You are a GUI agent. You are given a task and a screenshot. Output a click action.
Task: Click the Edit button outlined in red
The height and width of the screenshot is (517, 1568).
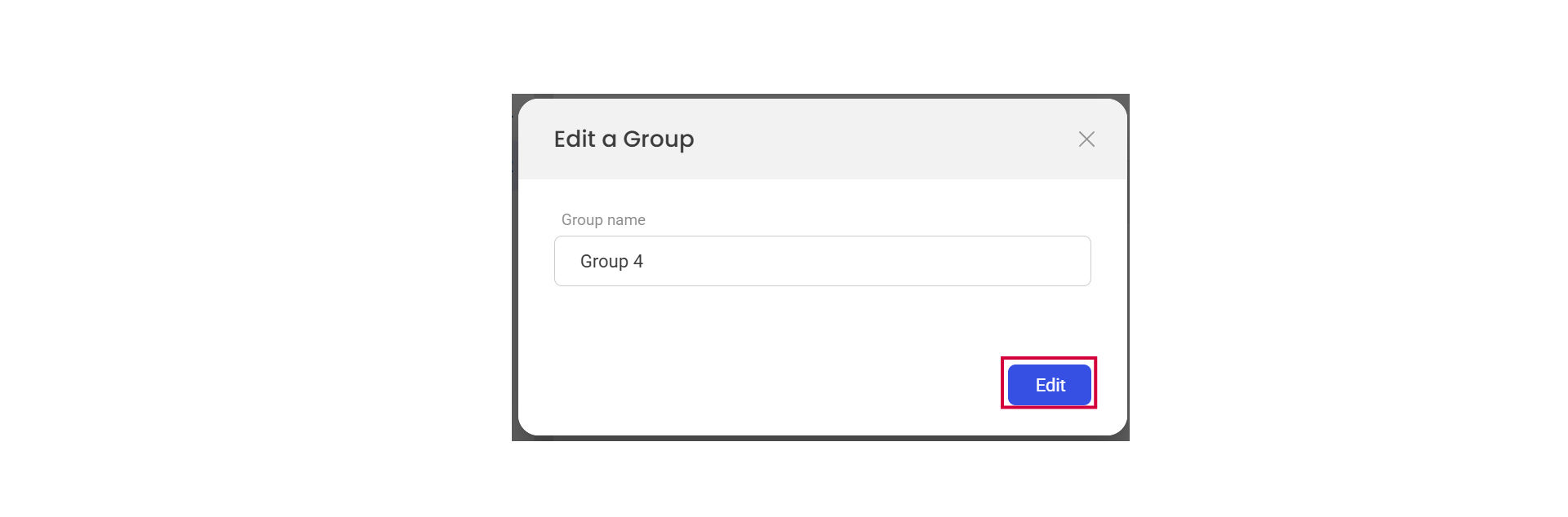click(x=1049, y=385)
